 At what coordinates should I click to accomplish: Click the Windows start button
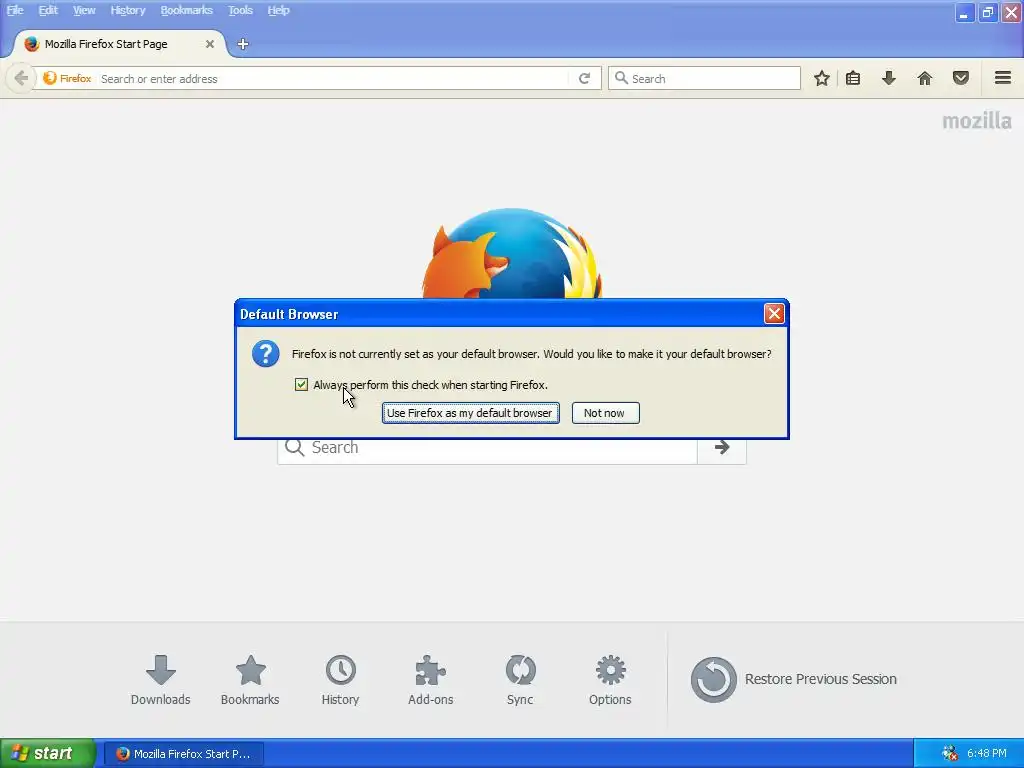(47, 753)
